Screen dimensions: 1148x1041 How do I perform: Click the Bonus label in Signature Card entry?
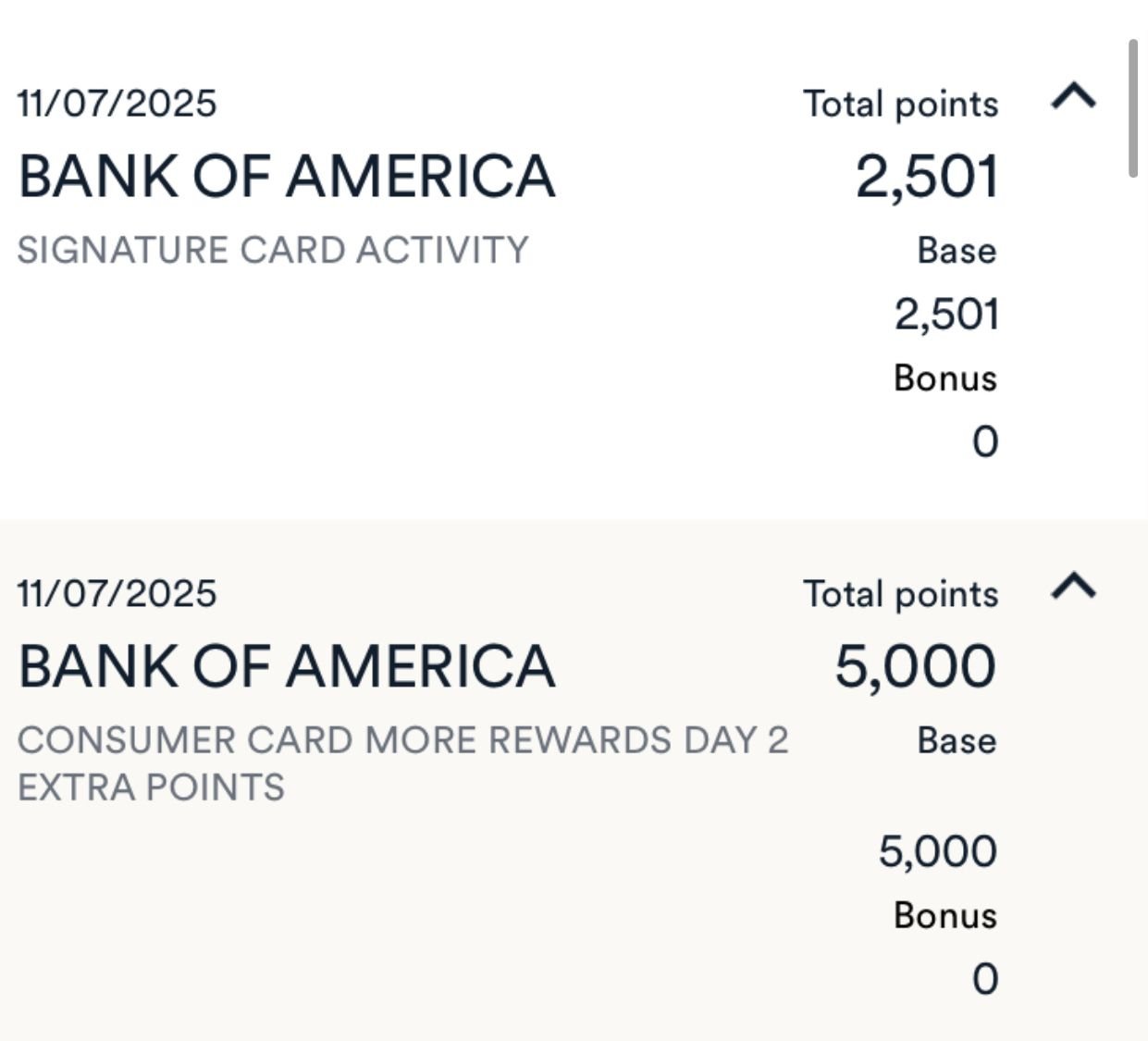click(x=945, y=378)
